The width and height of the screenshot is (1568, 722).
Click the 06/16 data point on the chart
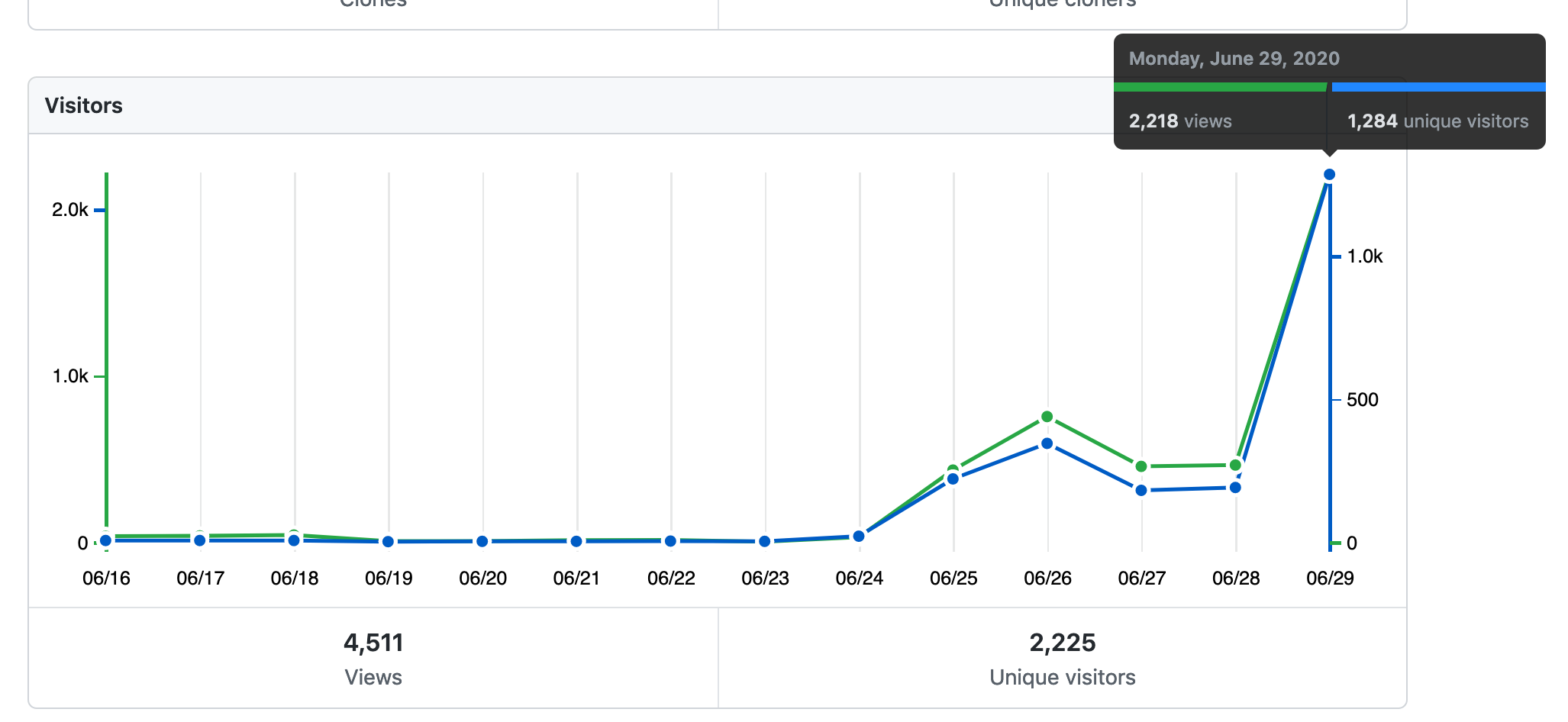[105, 539]
